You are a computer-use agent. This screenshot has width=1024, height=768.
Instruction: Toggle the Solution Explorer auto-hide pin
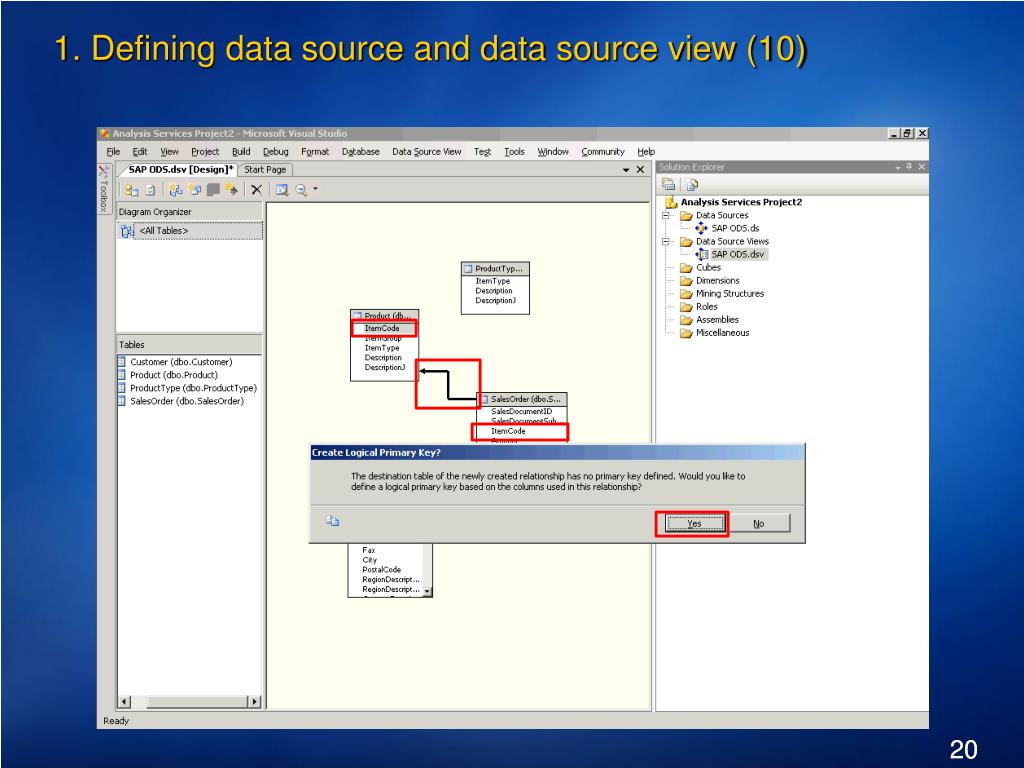(x=908, y=167)
